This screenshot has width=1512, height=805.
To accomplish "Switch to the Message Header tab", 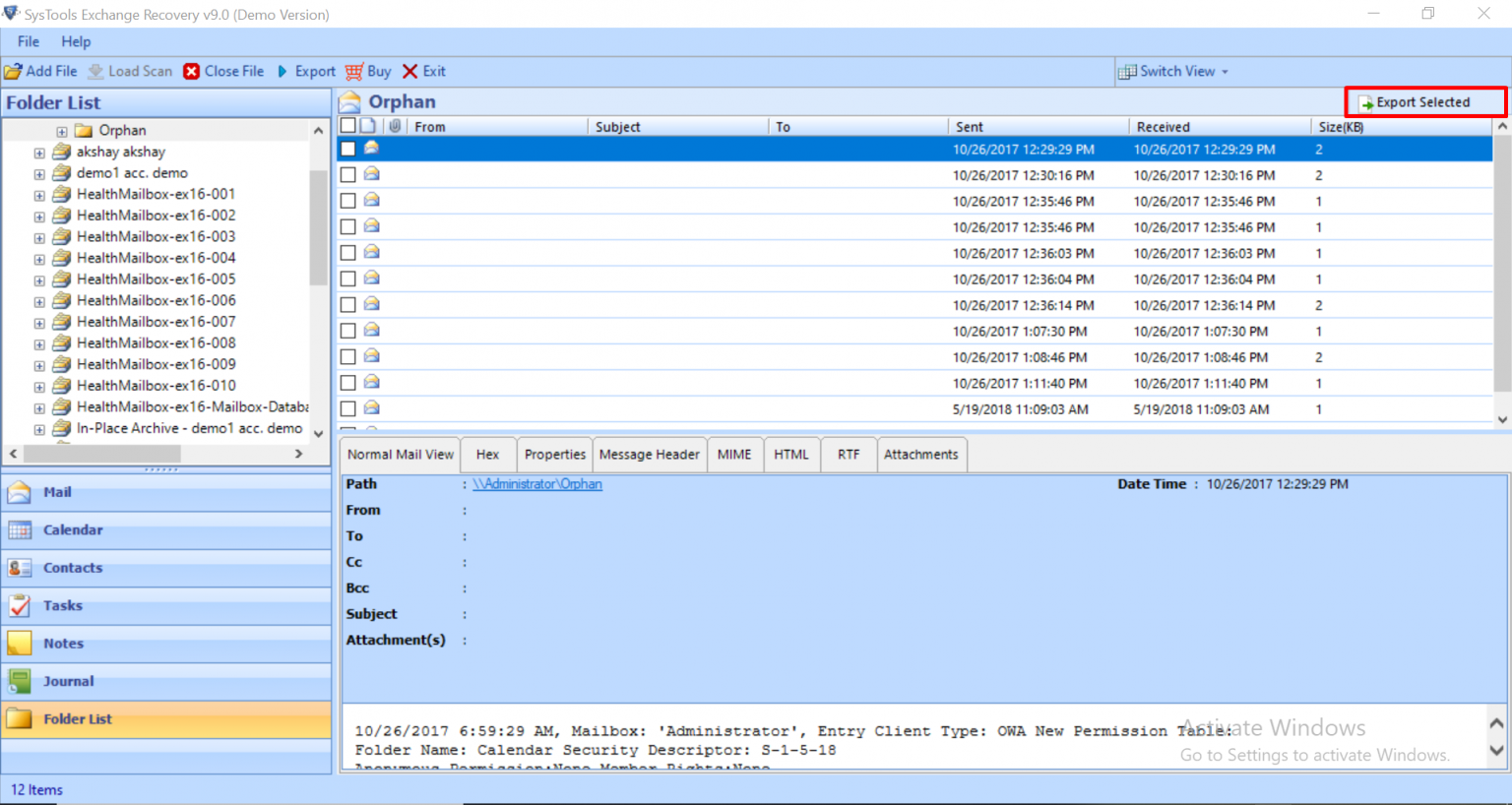I will click(x=649, y=455).
